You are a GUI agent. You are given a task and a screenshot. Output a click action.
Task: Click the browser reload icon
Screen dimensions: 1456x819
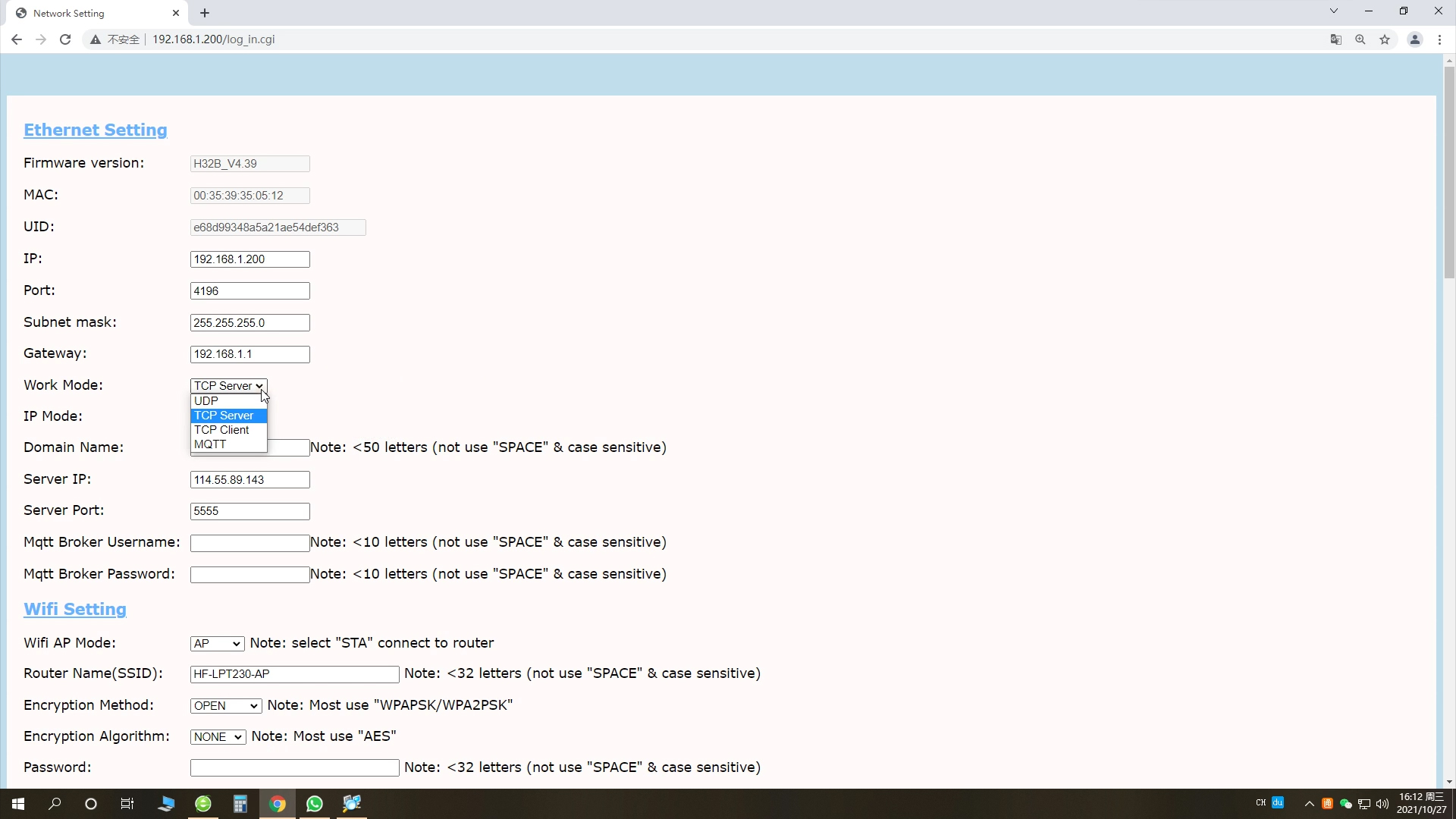[65, 39]
